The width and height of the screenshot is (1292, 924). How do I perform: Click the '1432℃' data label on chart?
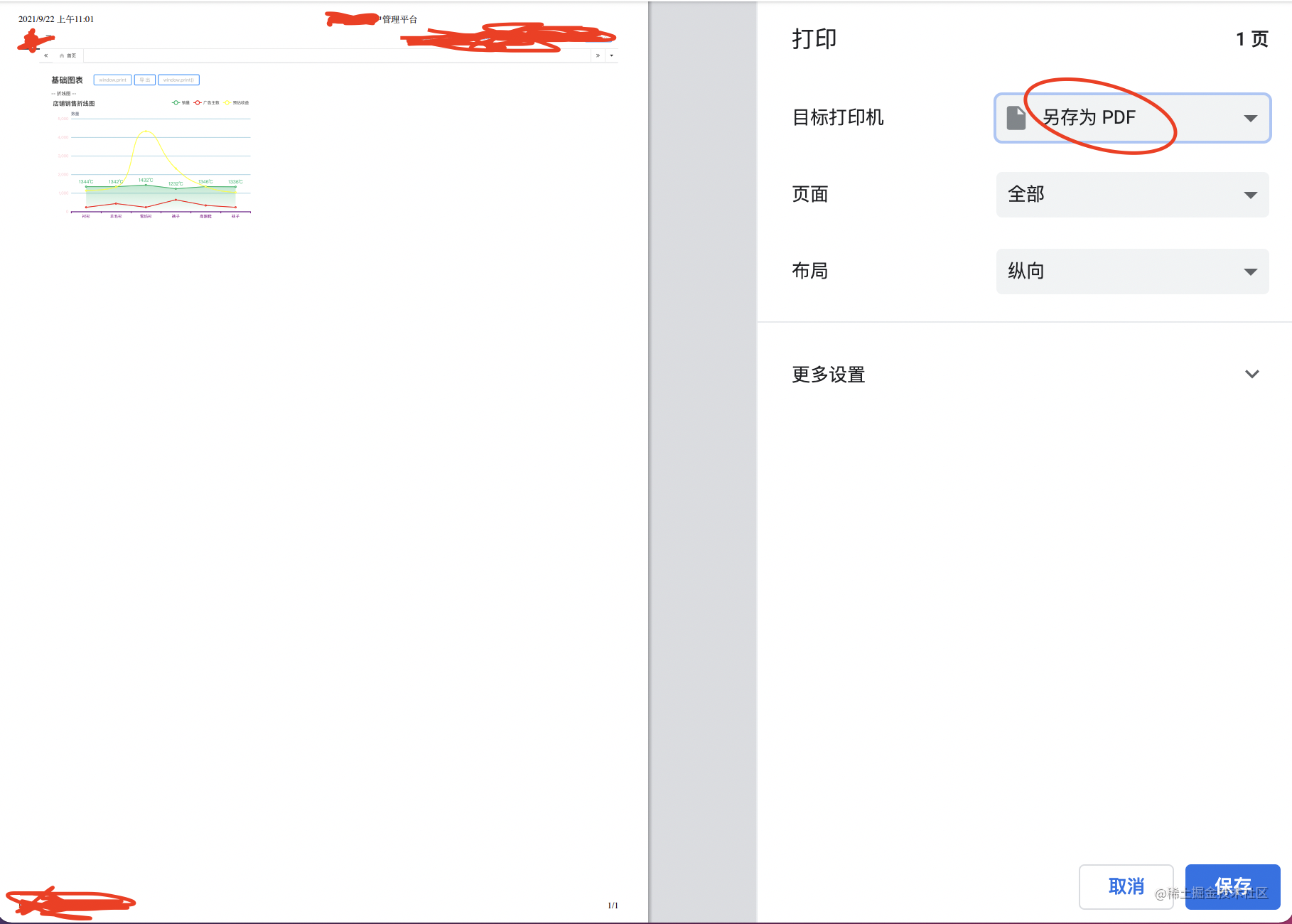click(146, 181)
